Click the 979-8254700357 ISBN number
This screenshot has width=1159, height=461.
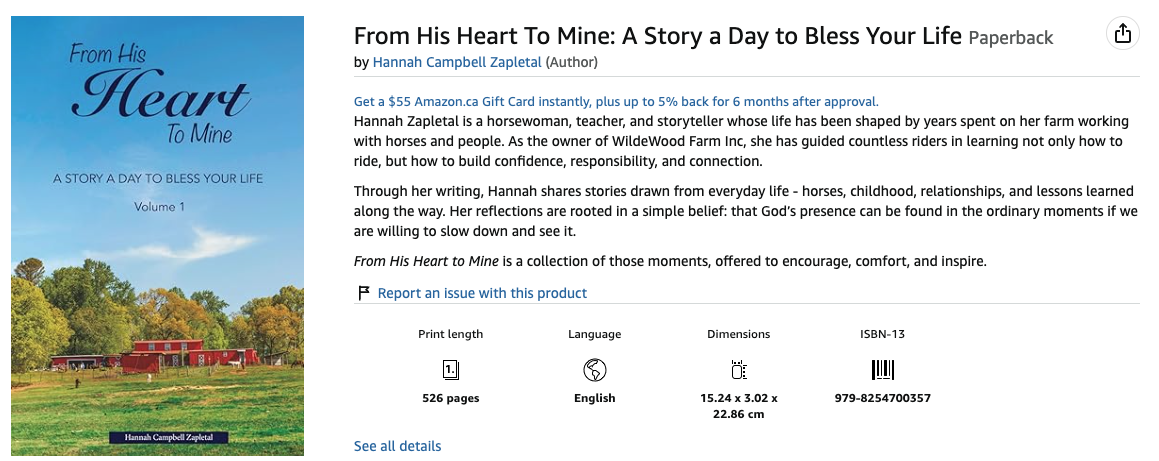(882, 398)
